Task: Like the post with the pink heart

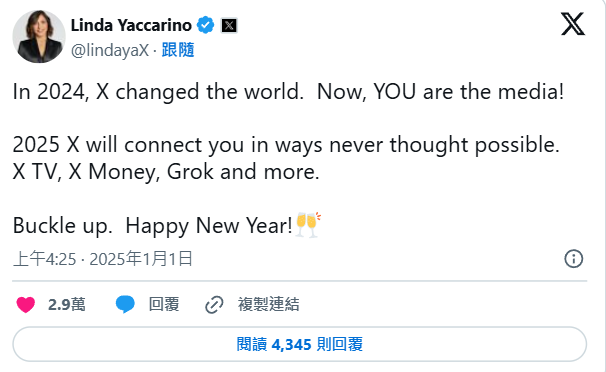Action: click(x=26, y=304)
